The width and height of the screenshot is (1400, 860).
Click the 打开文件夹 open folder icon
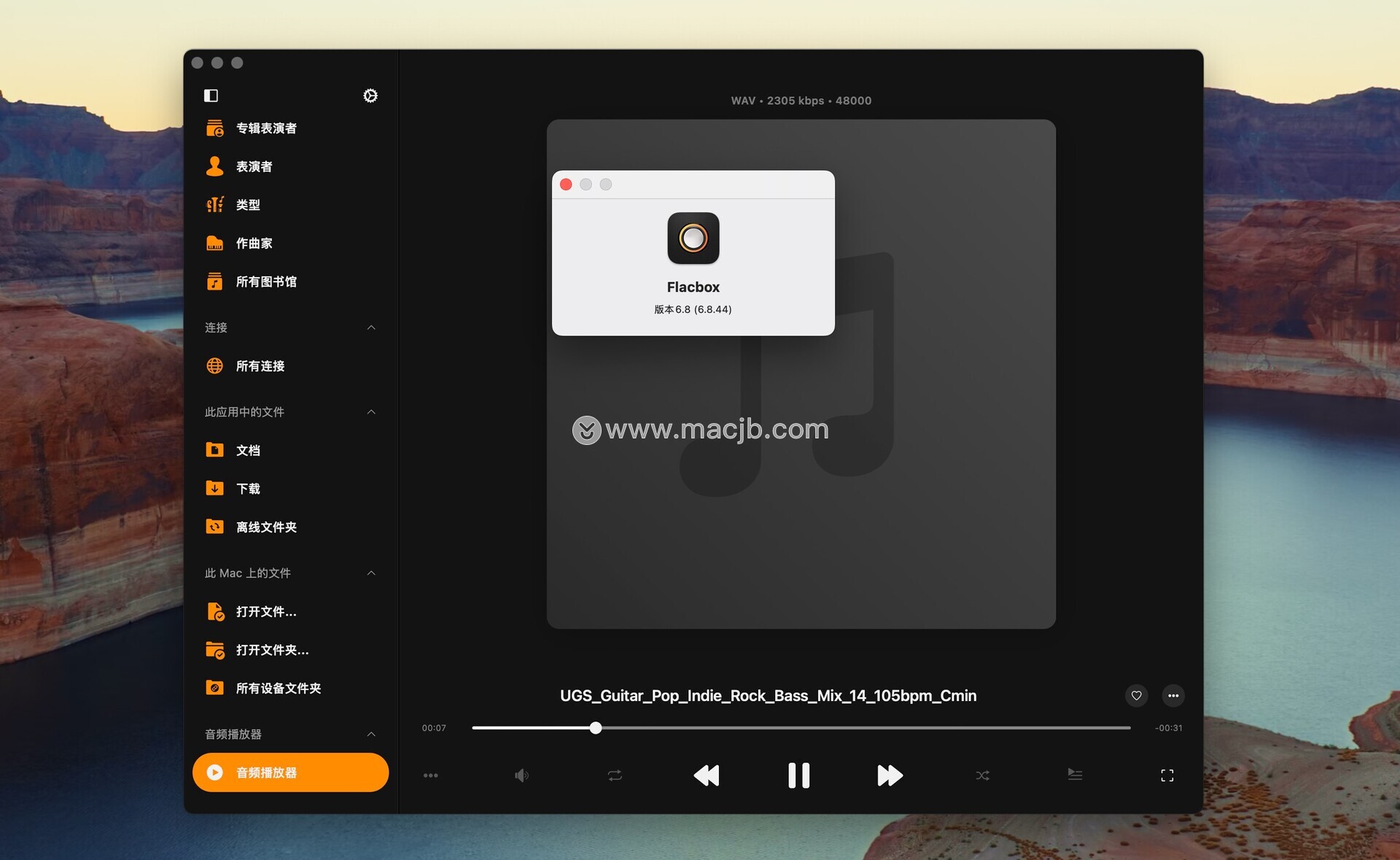[215, 650]
